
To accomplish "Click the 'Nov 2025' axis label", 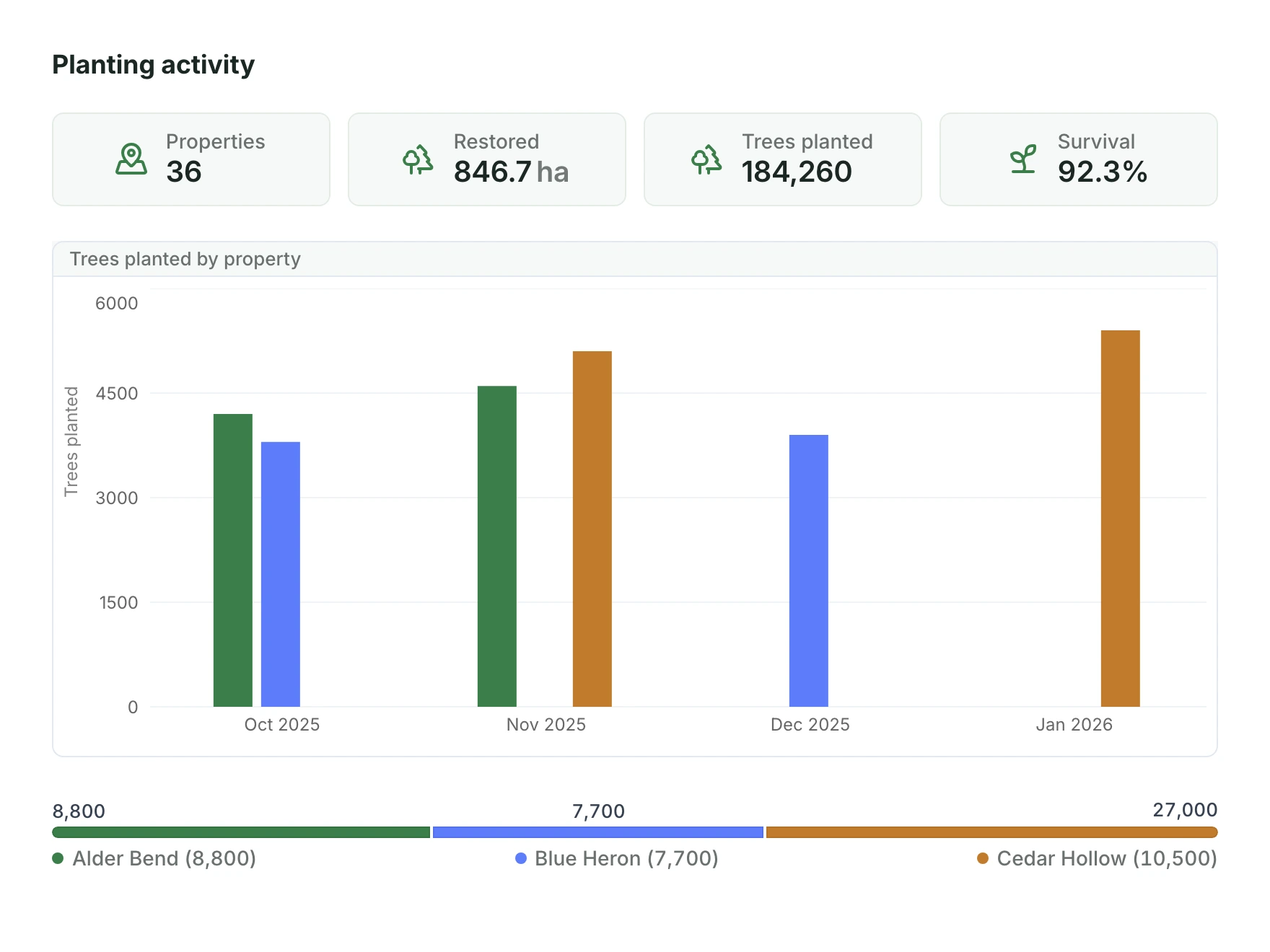I will pyautogui.click(x=546, y=725).
